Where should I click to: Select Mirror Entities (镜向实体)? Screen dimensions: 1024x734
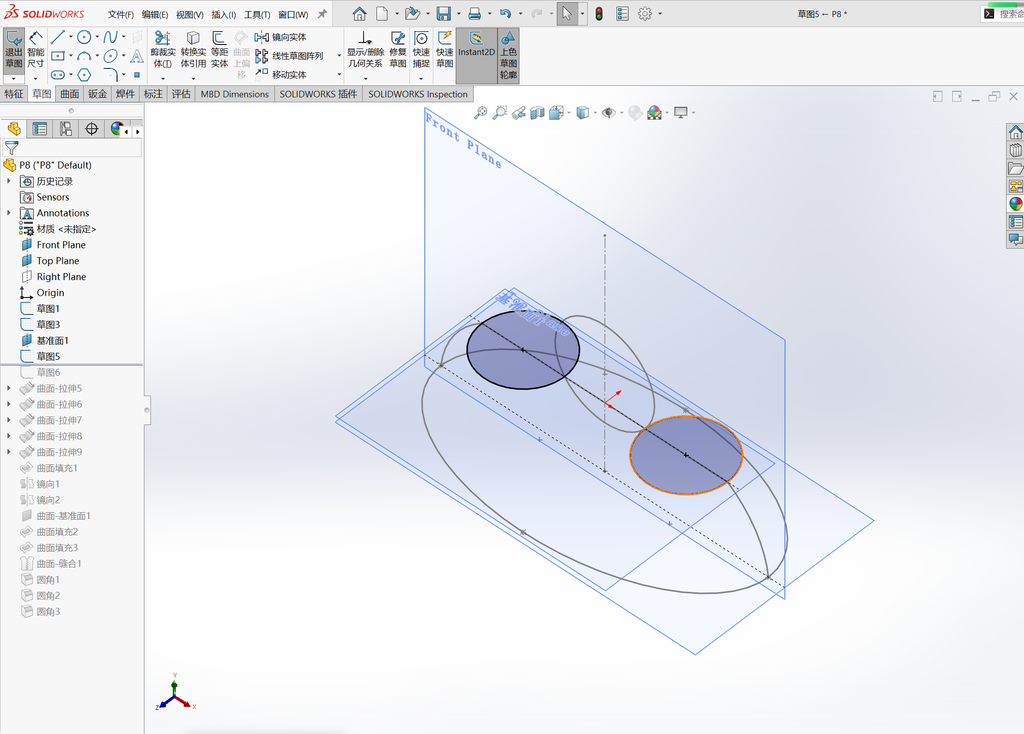pos(281,37)
